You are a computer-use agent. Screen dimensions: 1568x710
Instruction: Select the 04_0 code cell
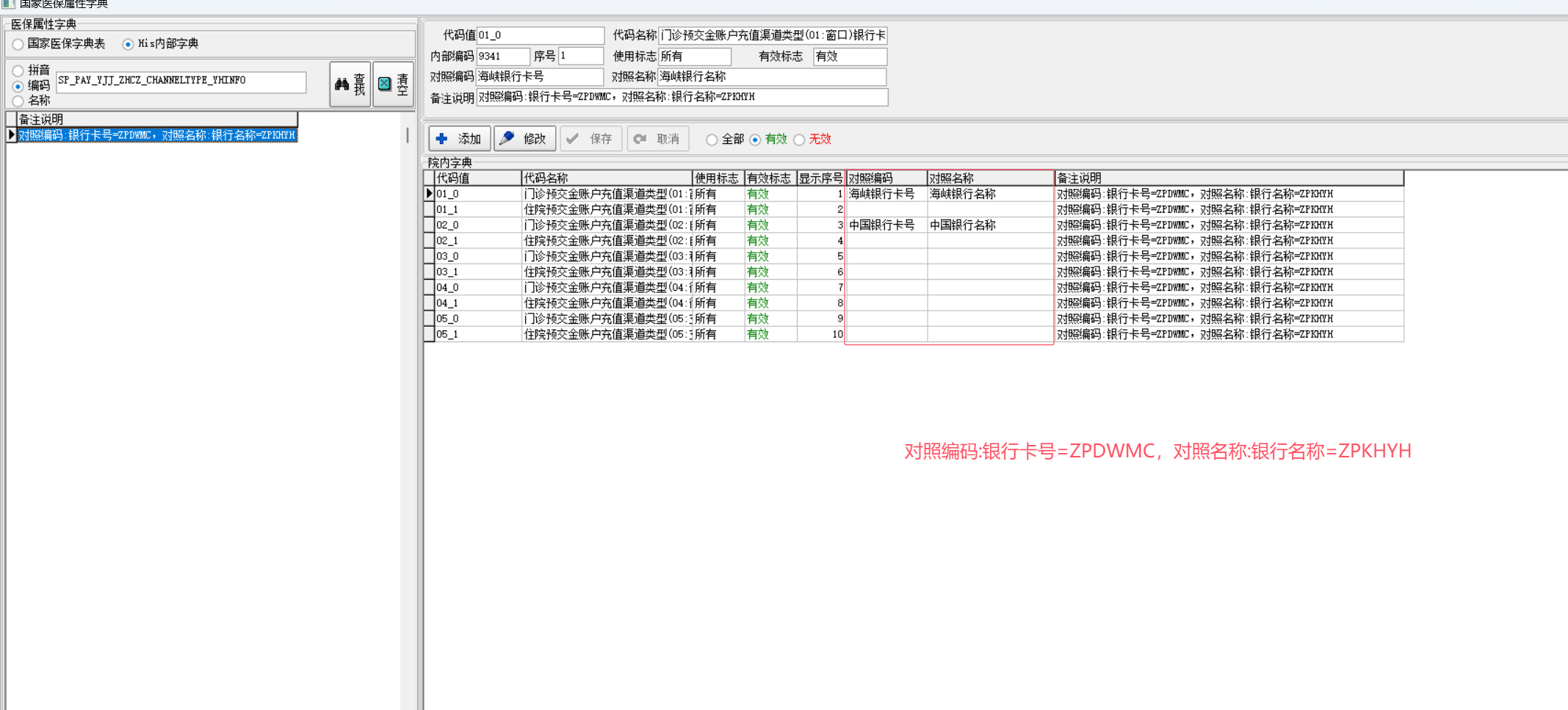tap(478, 287)
